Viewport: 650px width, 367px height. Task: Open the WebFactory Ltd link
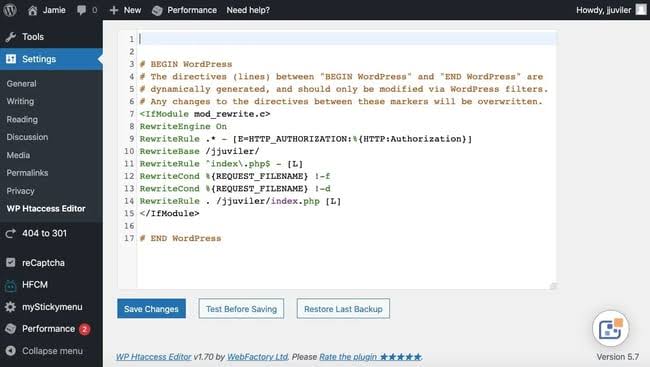point(257,357)
